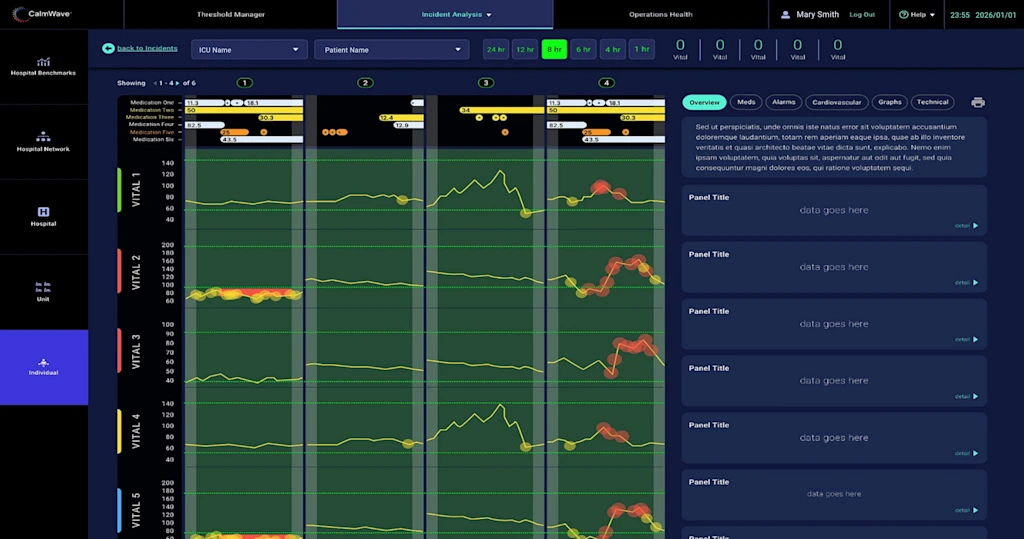Switch time range to 12 hr
This screenshot has height=539, width=1024.
(x=525, y=49)
